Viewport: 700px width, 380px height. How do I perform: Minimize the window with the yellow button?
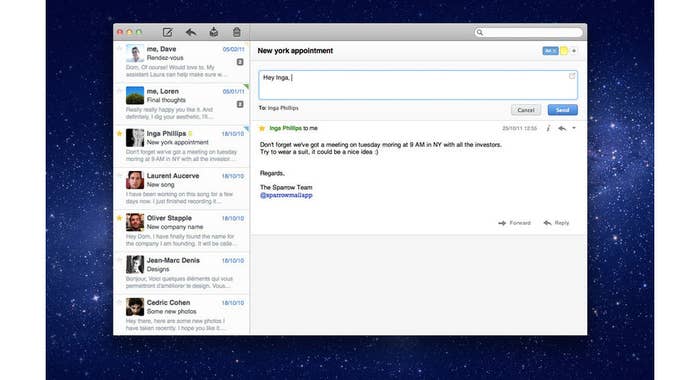tap(129, 32)
